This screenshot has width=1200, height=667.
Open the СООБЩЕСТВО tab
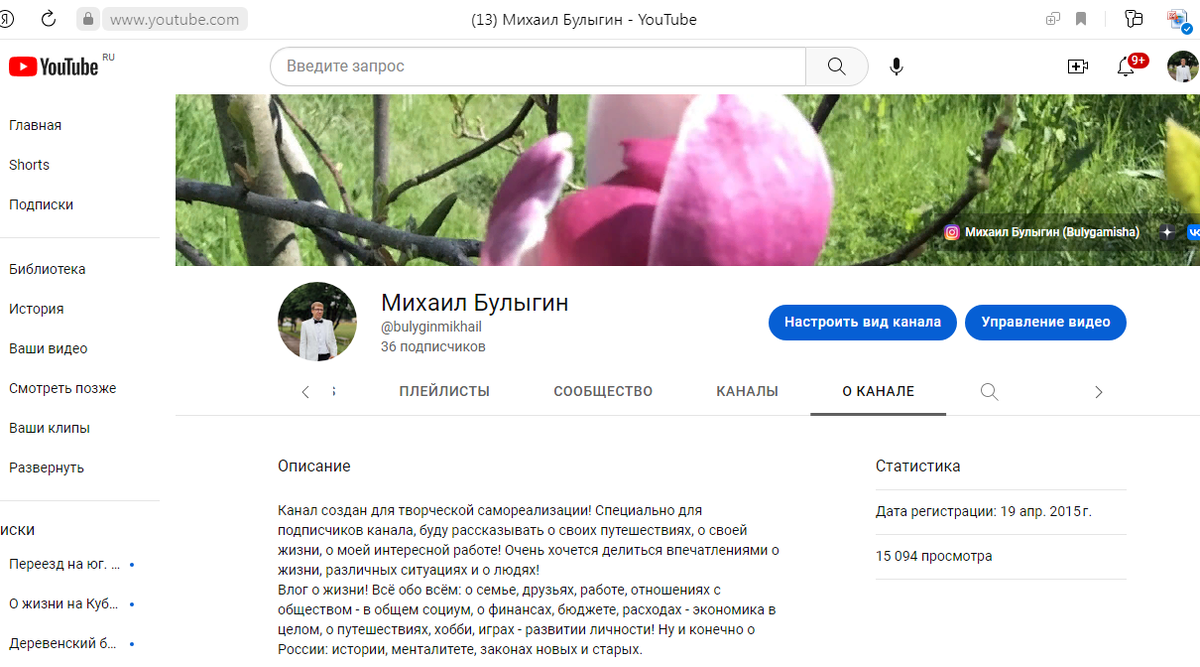point(602,391)
